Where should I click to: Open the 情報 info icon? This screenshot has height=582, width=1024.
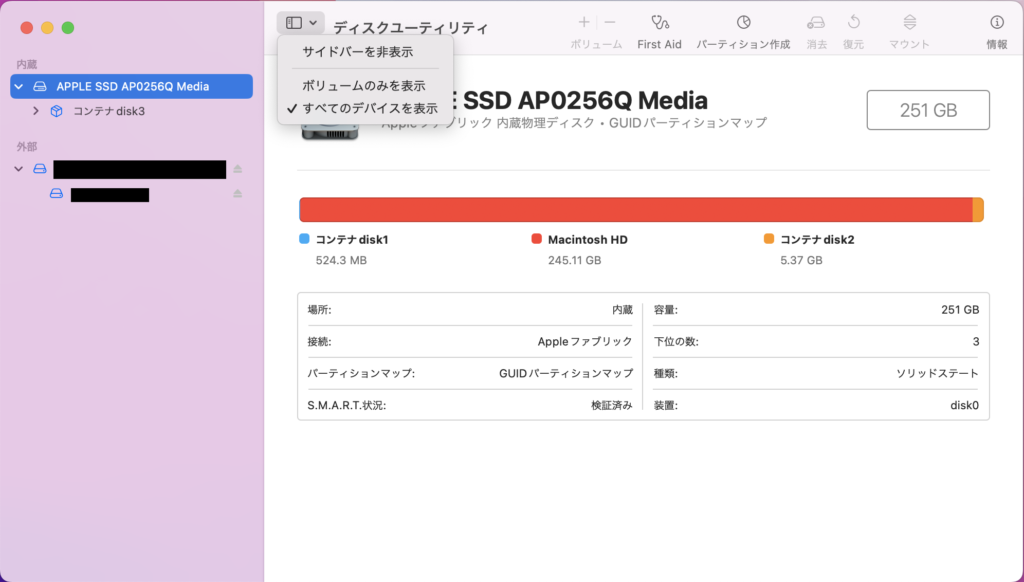coord(996,22)
